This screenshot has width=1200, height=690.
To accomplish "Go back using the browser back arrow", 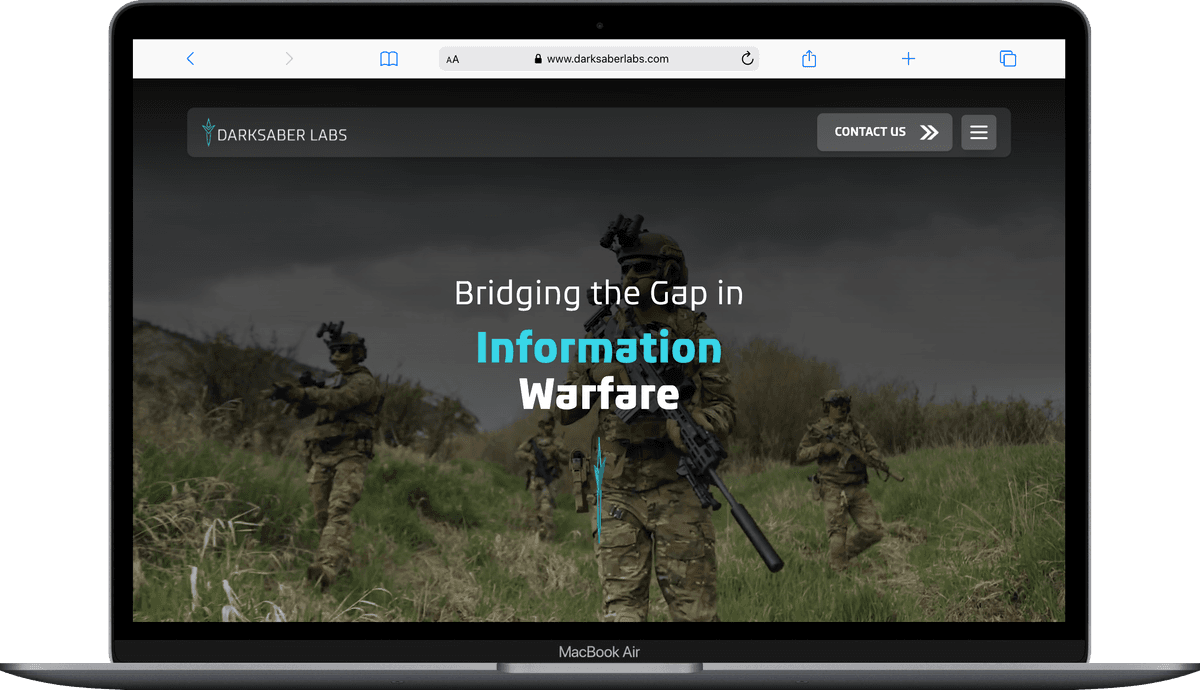I will 190,59.
